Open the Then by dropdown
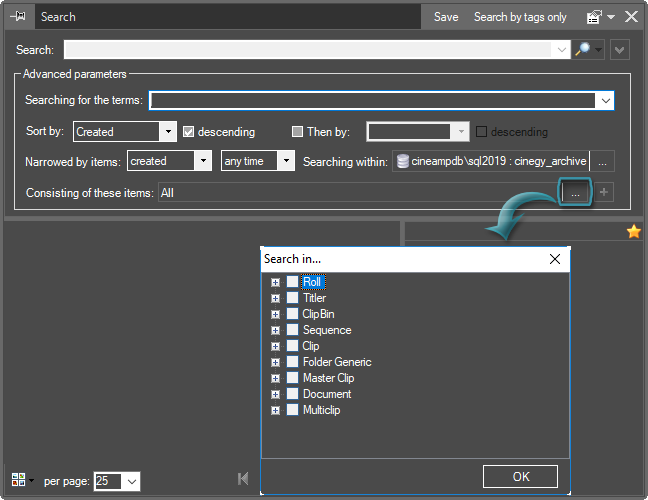The width and height of the screenshot is (648, 500). 461,131
